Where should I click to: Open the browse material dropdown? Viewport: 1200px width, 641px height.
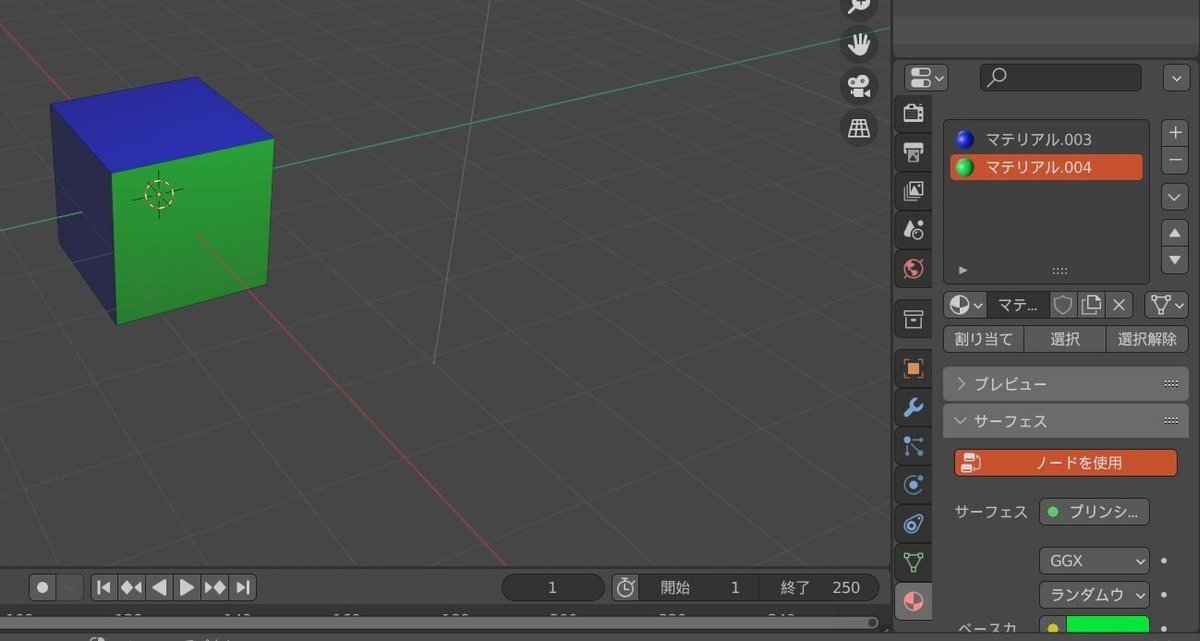click(x=966, y=305)
